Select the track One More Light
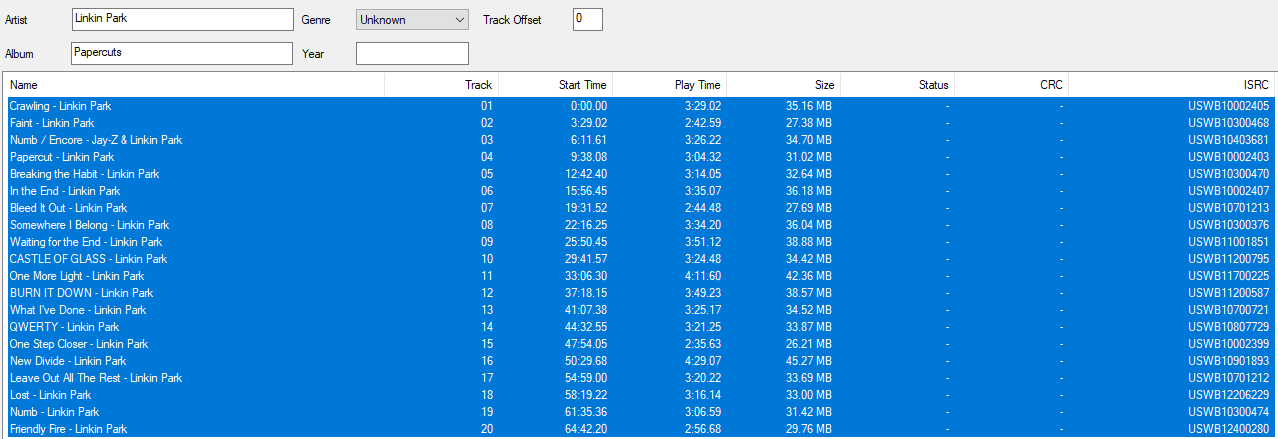The height and width of the screenshot is (439, 1278). (639, 276)
